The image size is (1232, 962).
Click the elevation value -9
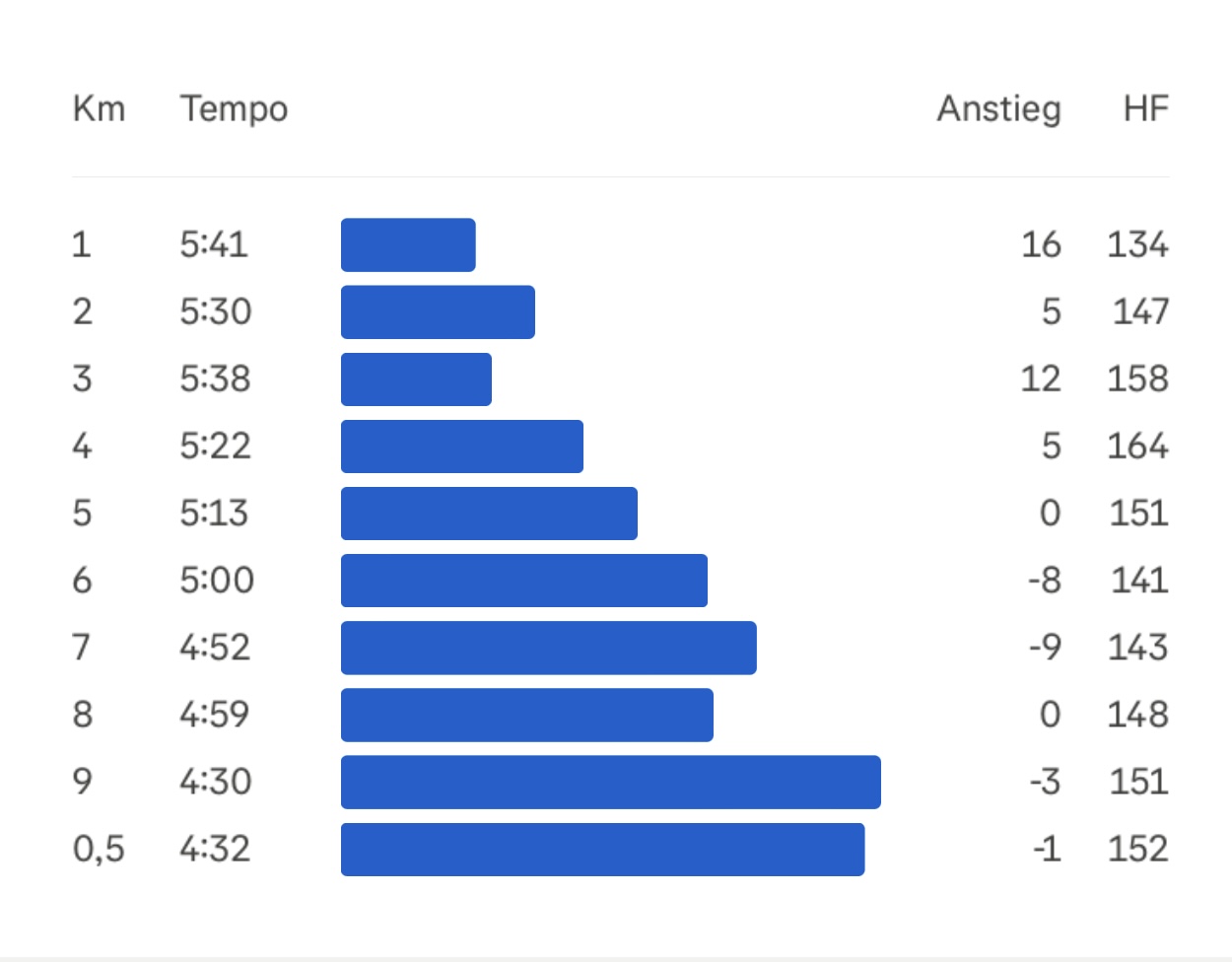(x=1045, y=647)
